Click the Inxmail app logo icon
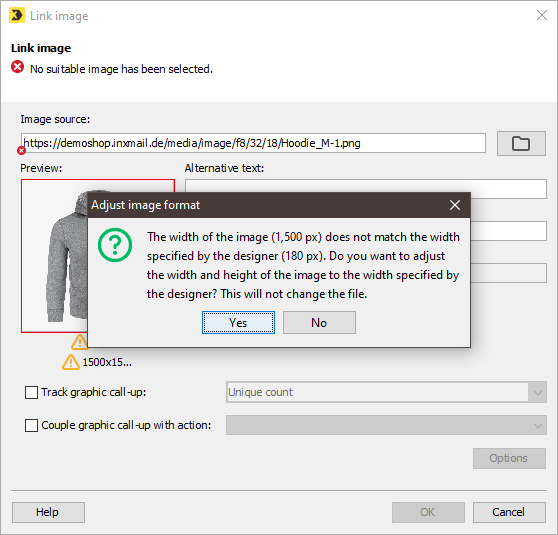The image size is (558, 535). 17,16
